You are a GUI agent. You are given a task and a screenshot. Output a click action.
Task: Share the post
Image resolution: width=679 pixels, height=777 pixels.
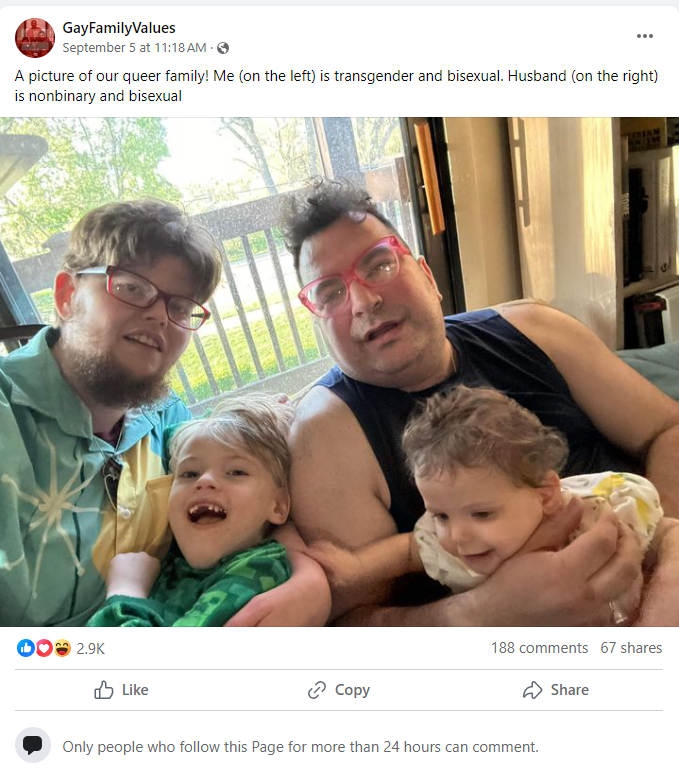point(556,690)
